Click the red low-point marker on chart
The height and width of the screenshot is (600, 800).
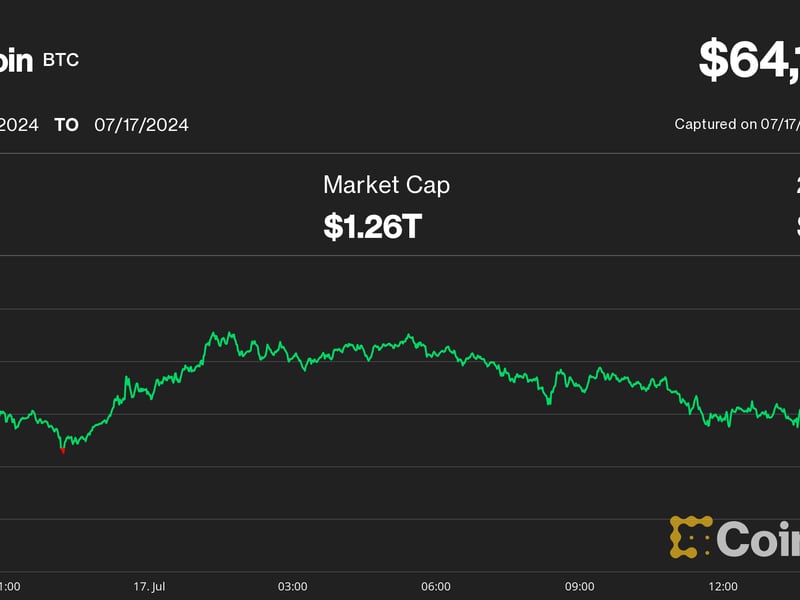tap(62, 450)
